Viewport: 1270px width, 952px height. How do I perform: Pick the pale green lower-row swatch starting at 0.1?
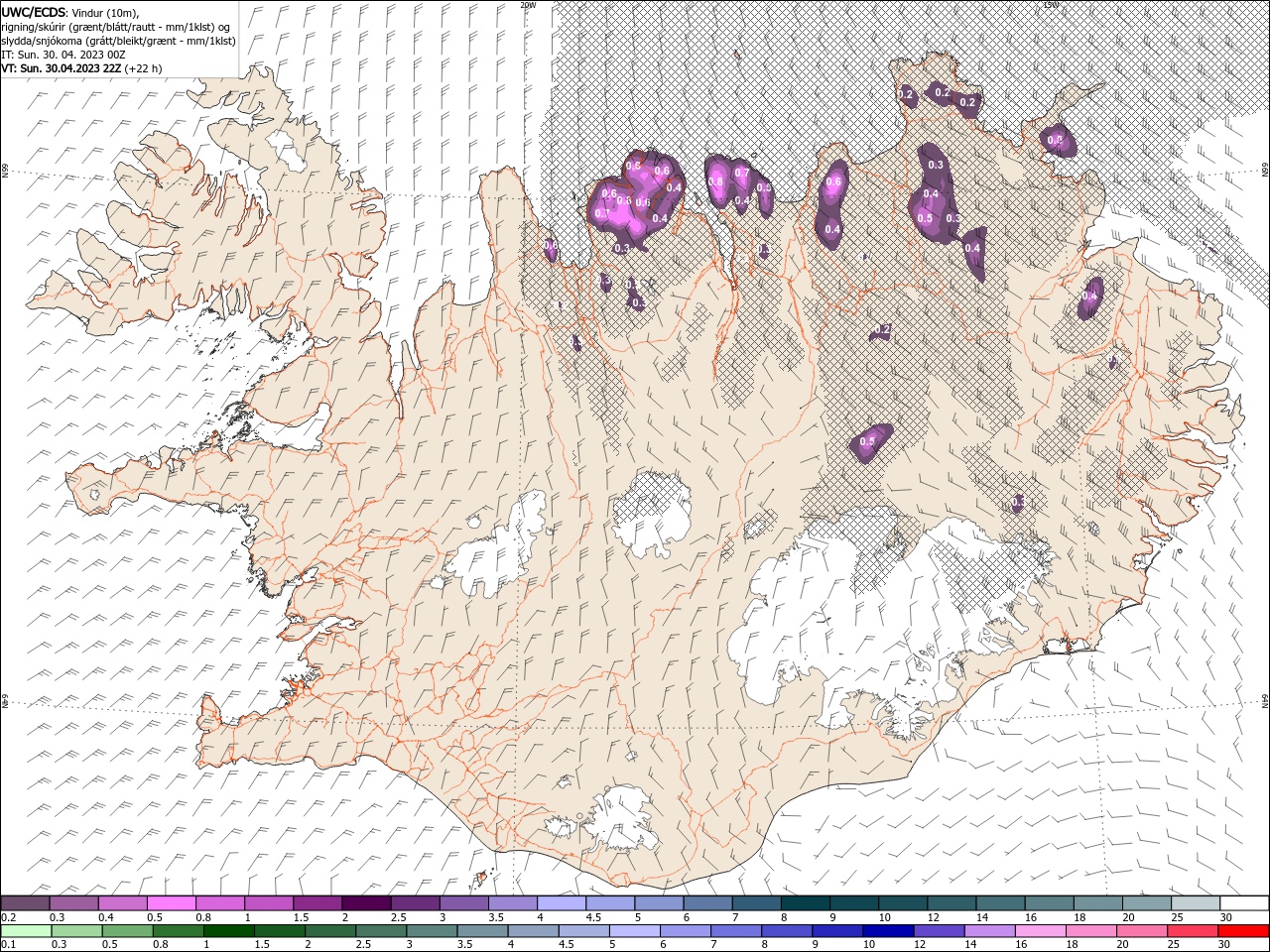(x=27, y=931)
